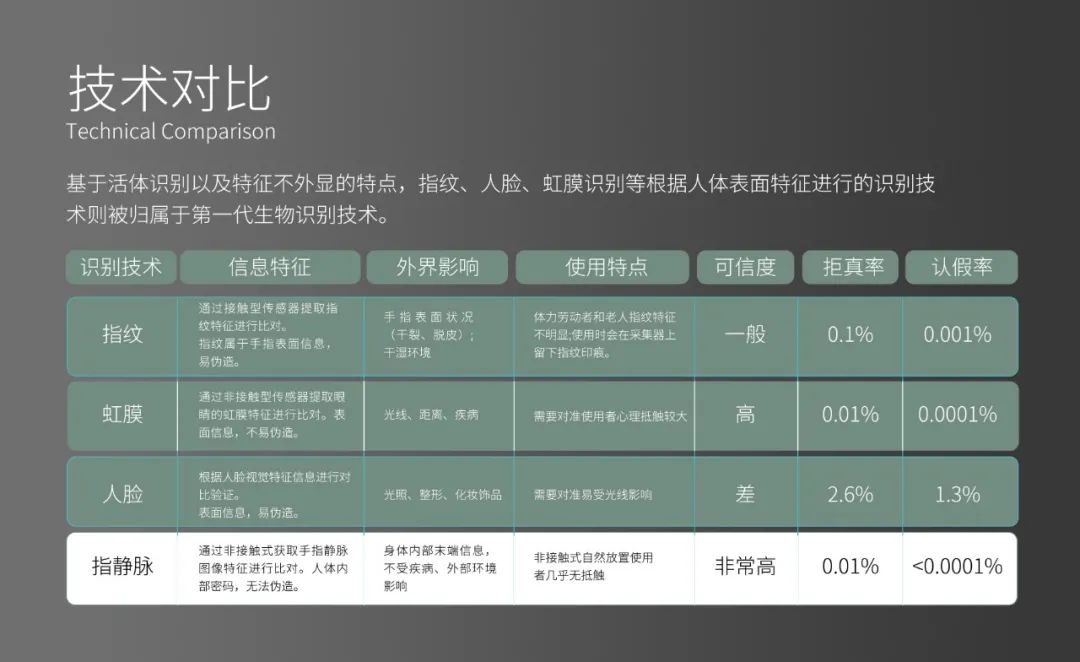
Task: Click the 差 credibility value
Action: (745, 494)
